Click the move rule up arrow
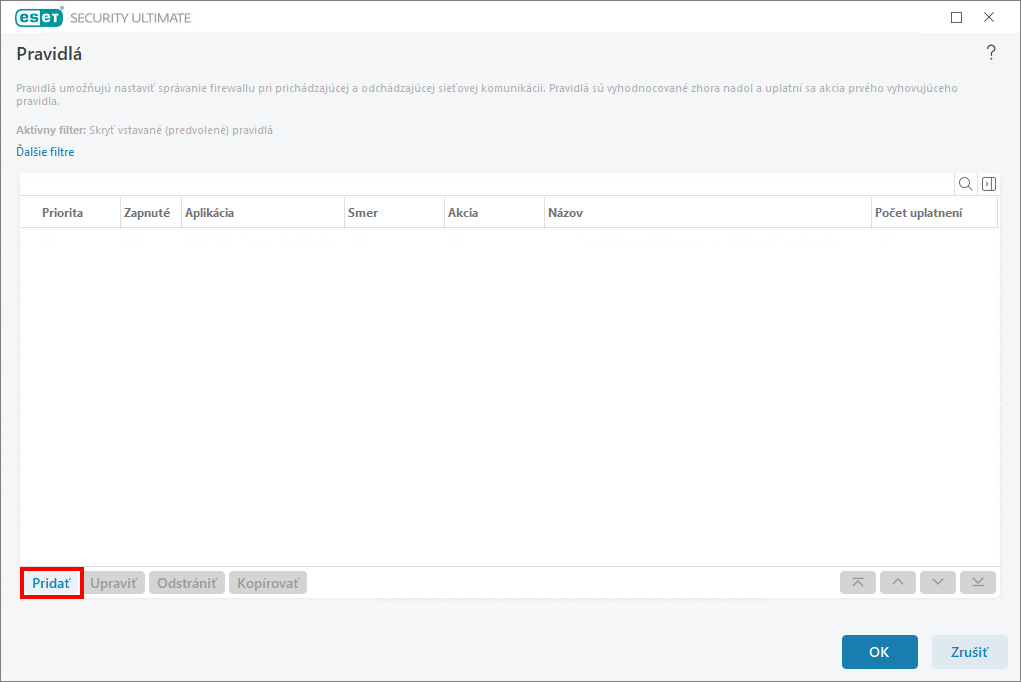This screenshot has height=682, width=1021. pyautogui.click(x=897, y=583)
